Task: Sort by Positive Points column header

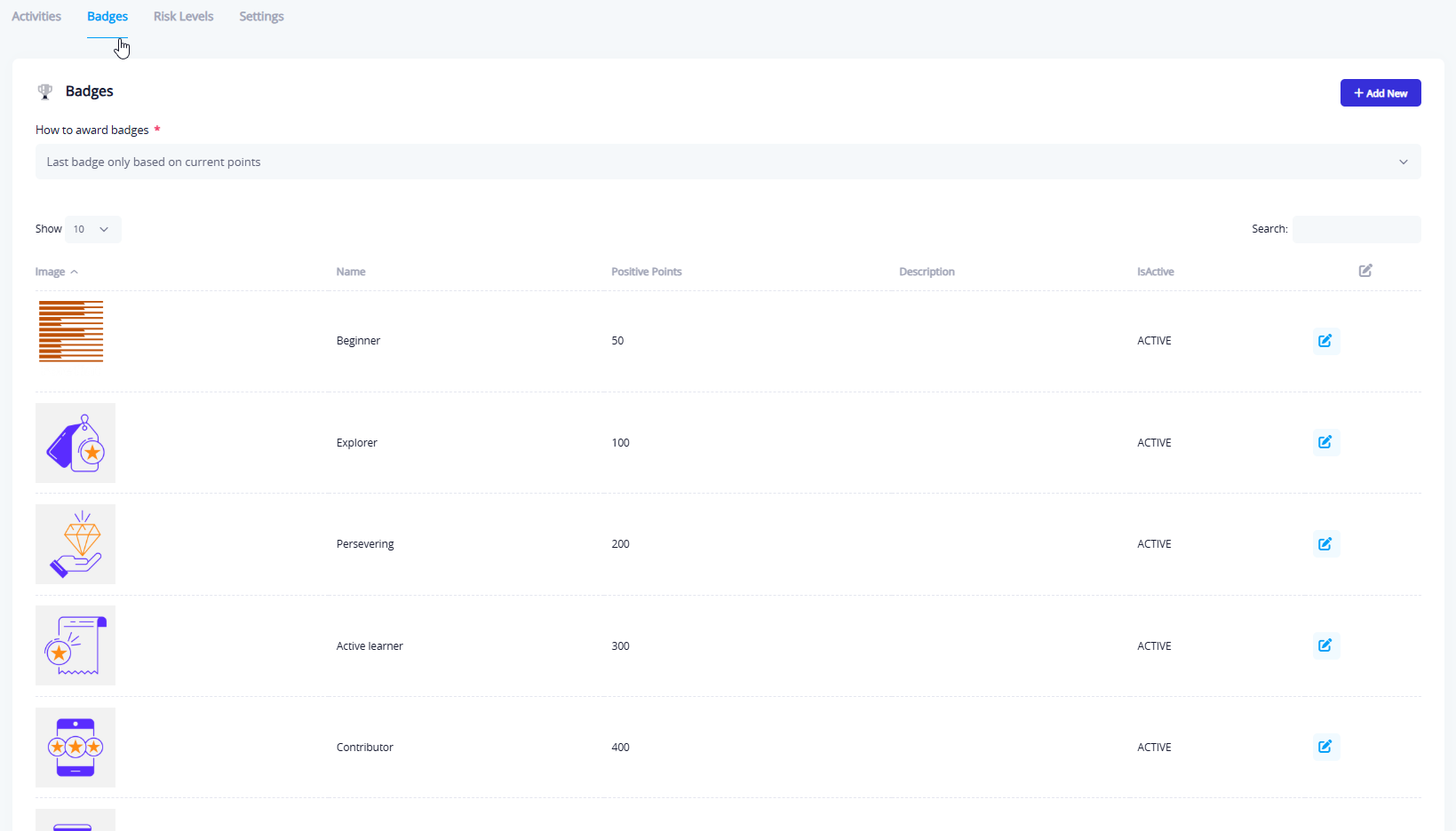Action: (646, 272)
